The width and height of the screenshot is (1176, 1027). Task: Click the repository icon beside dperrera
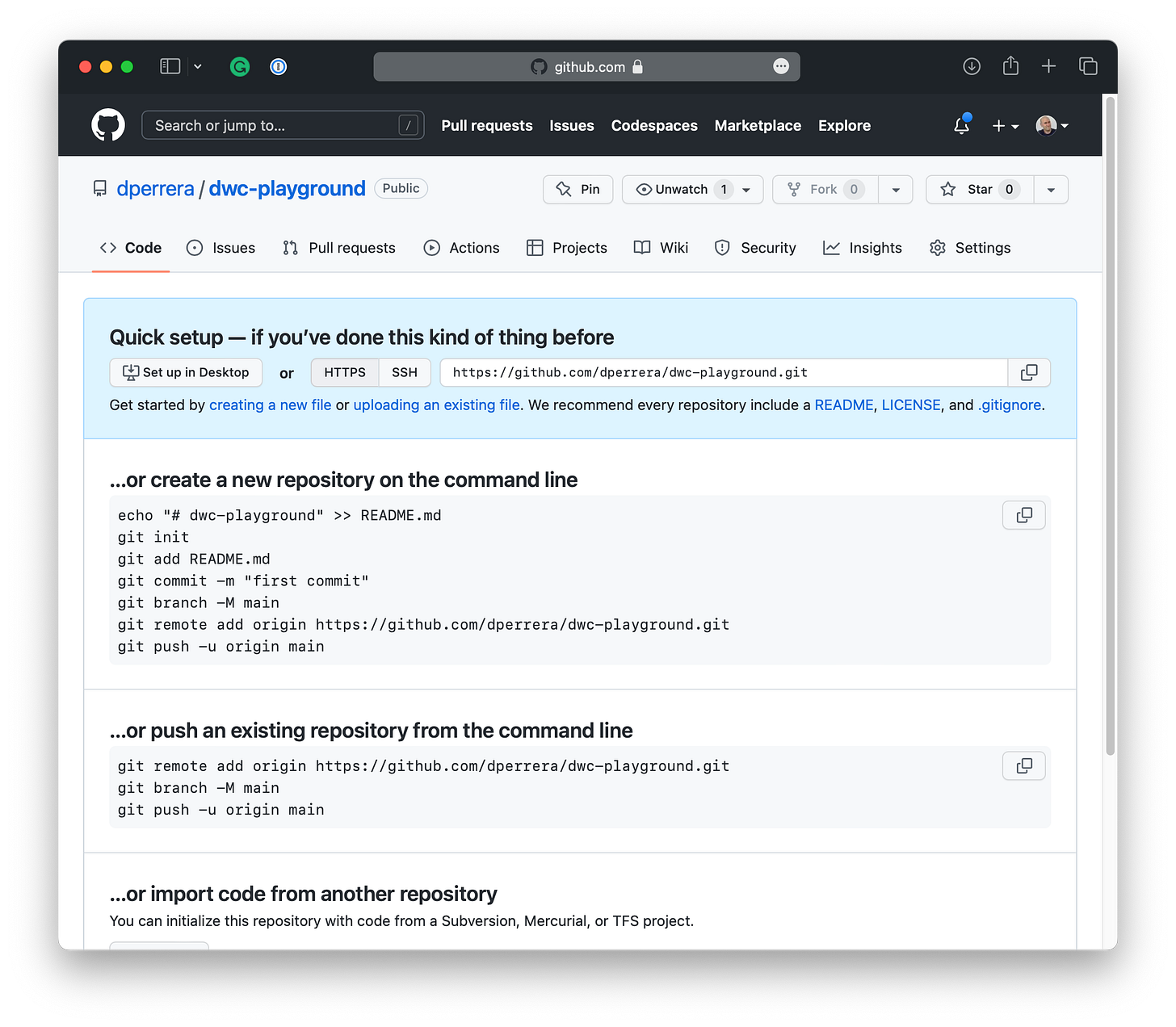pyautogui.click(x=100, y=189)
